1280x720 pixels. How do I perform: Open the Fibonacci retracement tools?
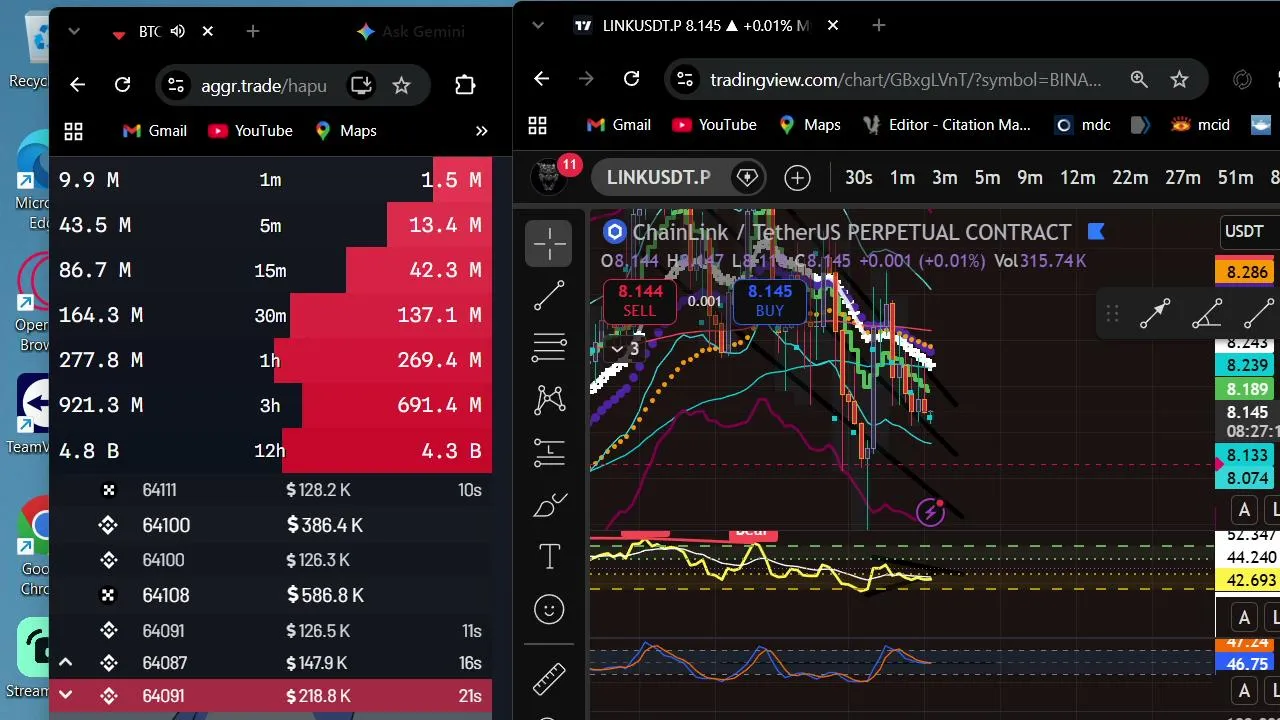point(549,347)
